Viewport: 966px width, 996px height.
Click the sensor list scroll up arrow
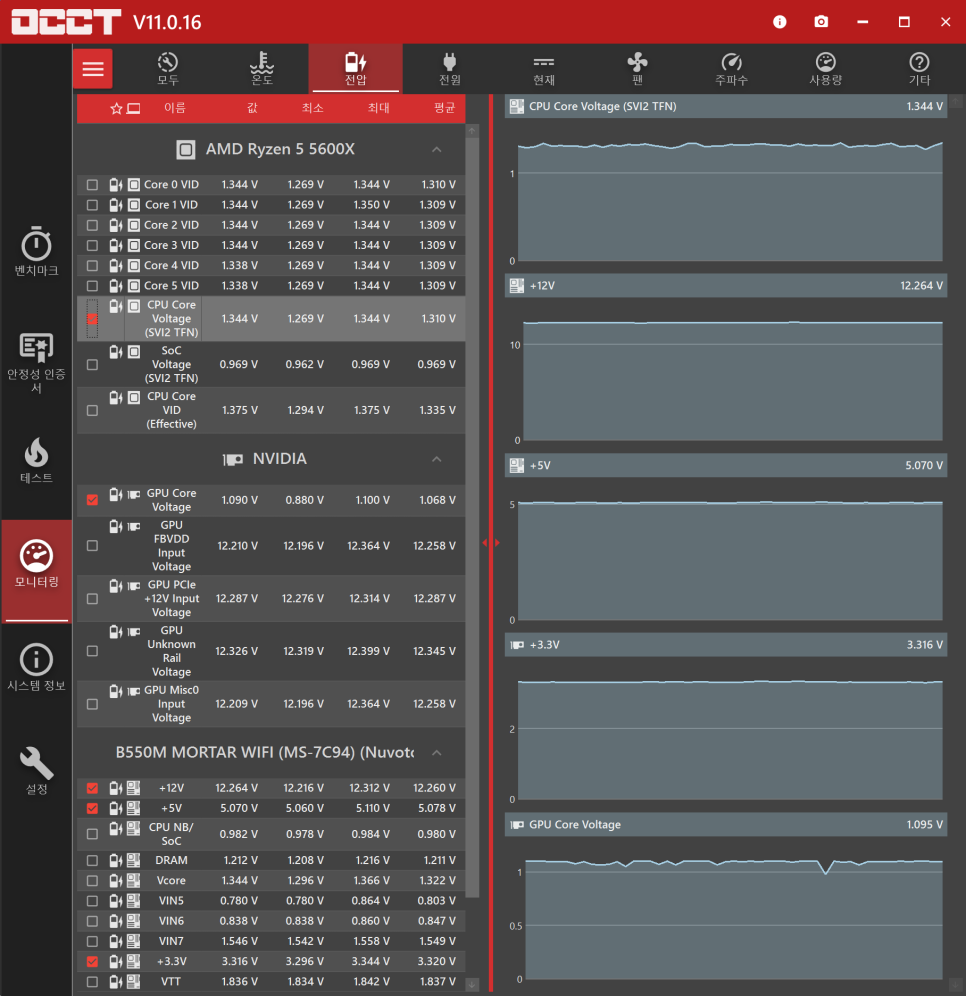[472, 131]
